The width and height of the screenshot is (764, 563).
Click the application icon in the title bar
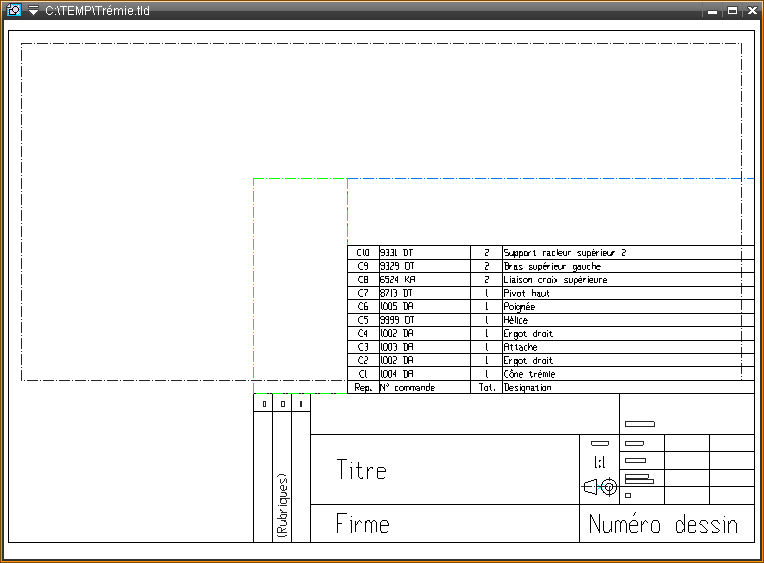(x=14, y=10)
